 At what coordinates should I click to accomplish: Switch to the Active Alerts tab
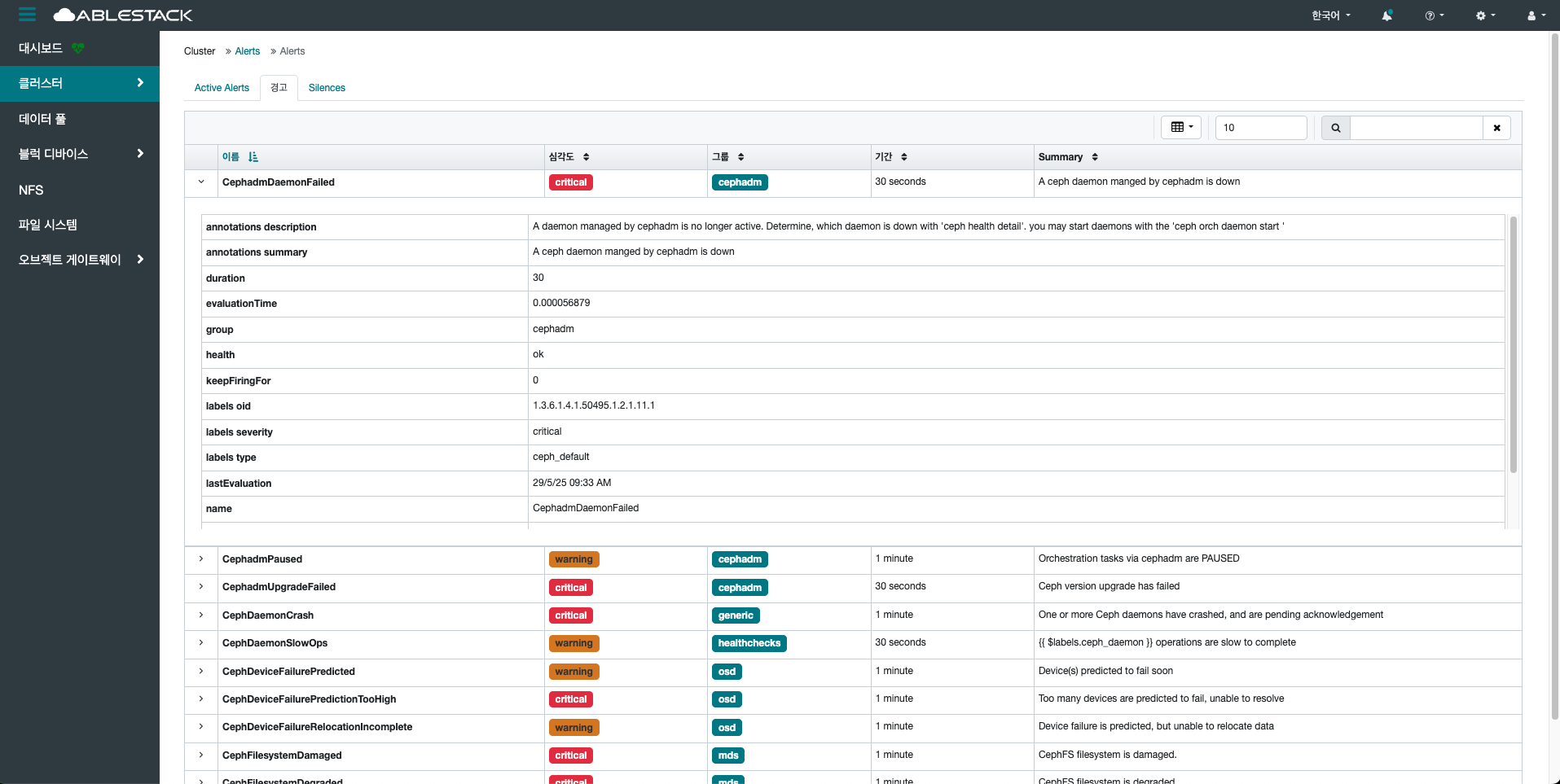pyautogui.click(x=222, y=88)
